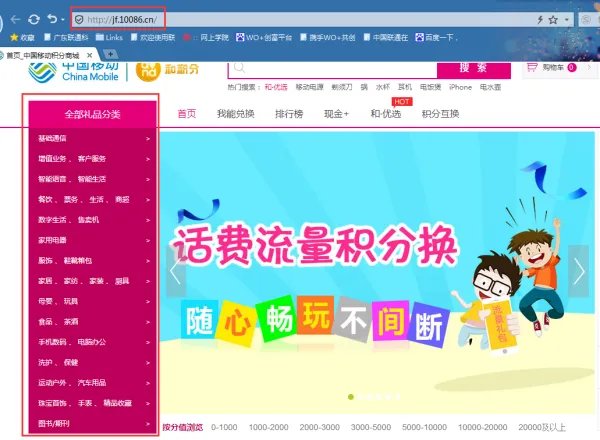The height and width of the screenshot is (440, 600).
Task: Click hot search term 水杯
Action: 382,87
